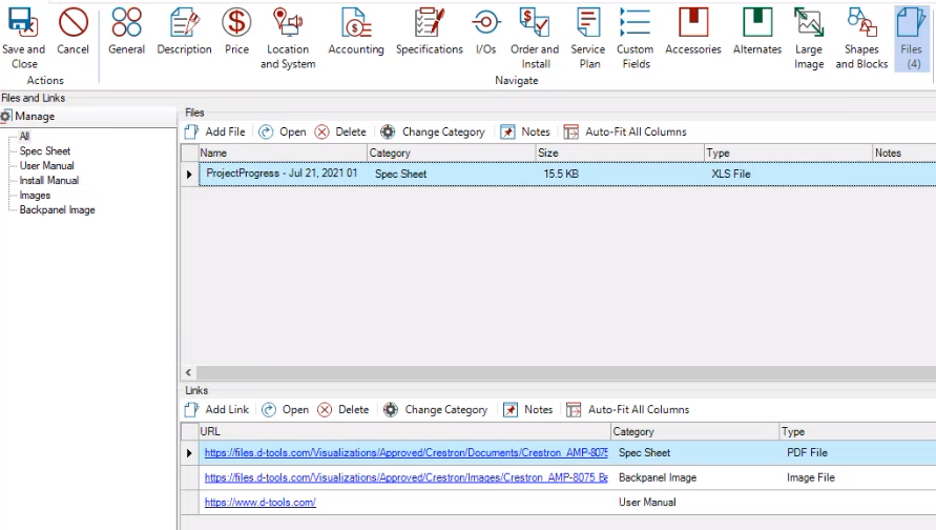Click Add File in Files toolbar

215,132
